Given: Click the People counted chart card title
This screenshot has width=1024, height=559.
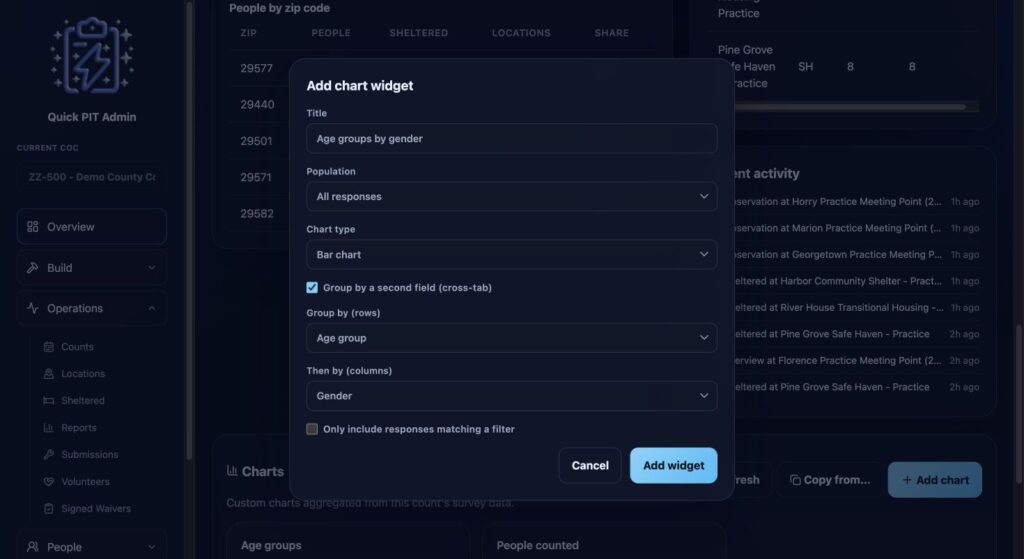Looking at the screenshot, I should [537, 545].
